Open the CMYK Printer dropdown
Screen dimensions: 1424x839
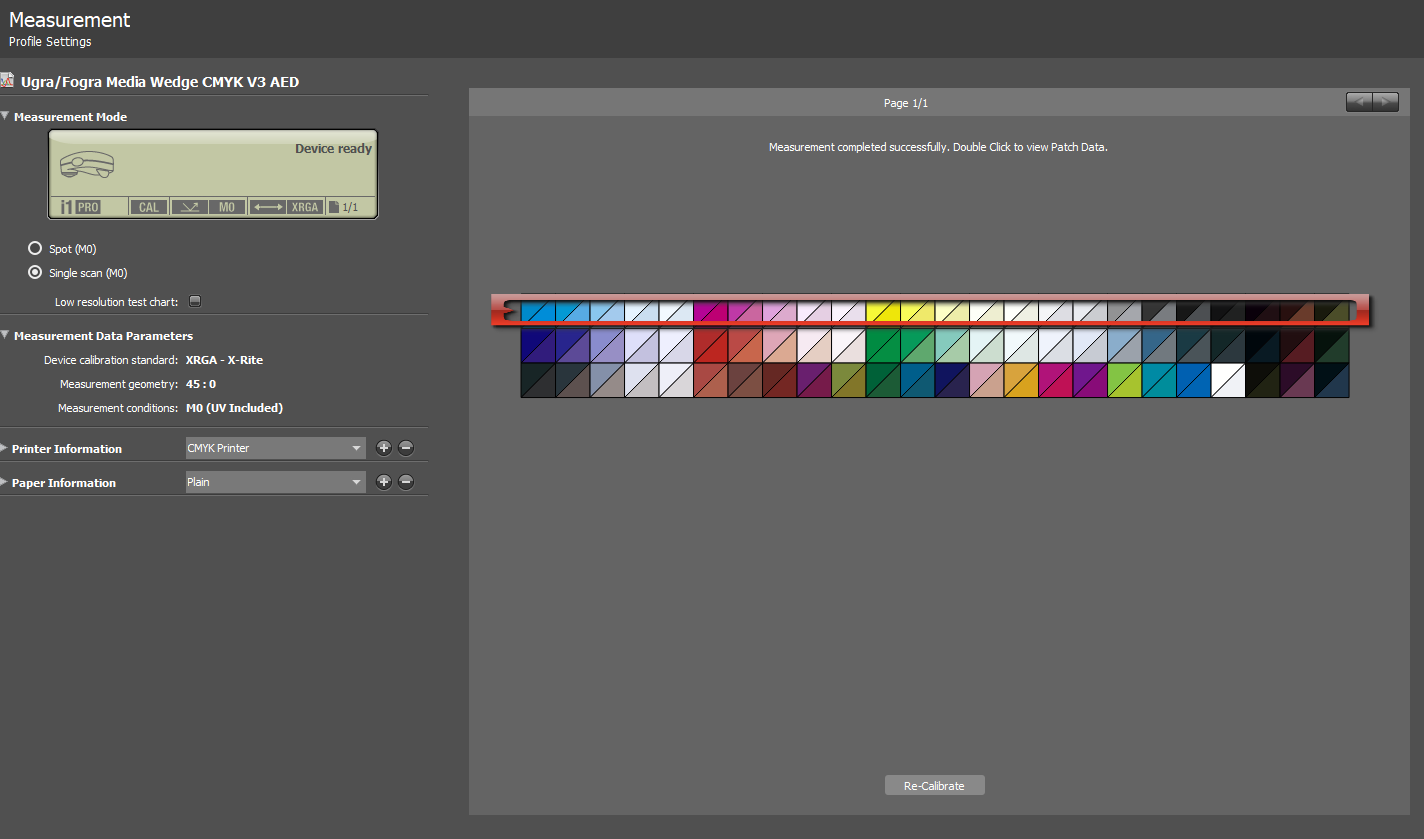click(275, 448)
